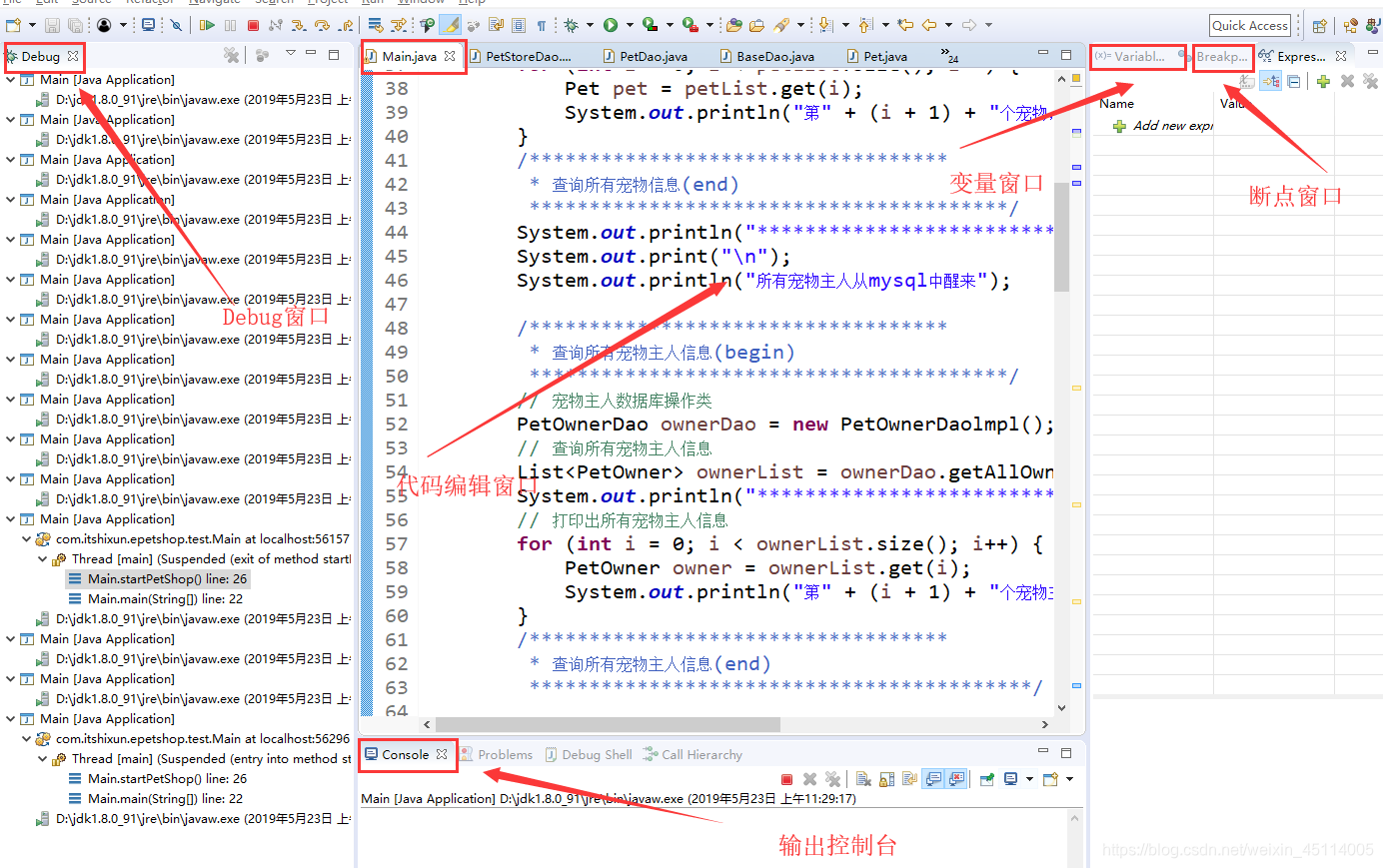Open the Call Hierarchy tab
Screen dimensions: 1383x868
coord(692,755)
